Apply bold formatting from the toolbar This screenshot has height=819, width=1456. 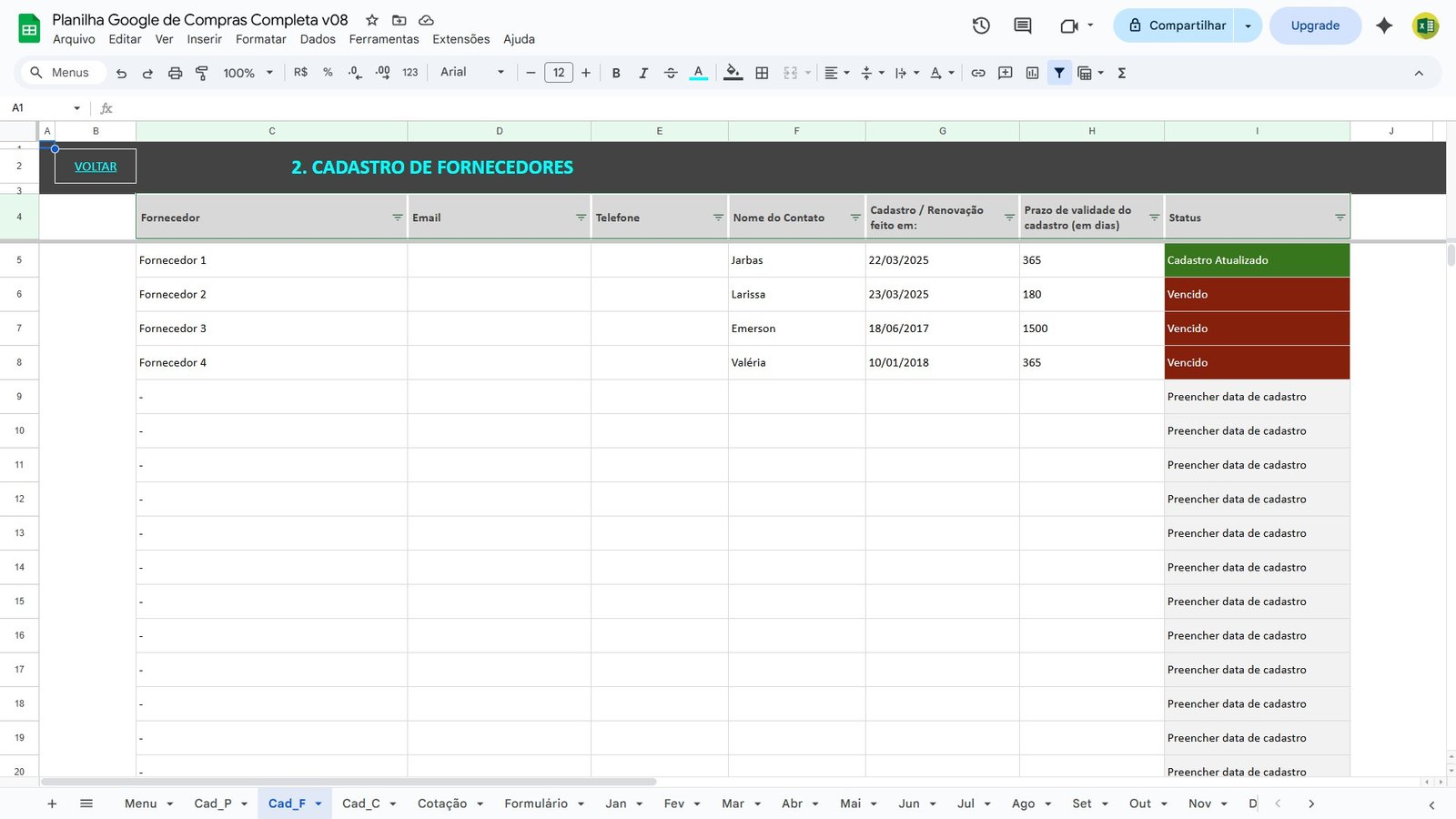(x=616, y=73)
